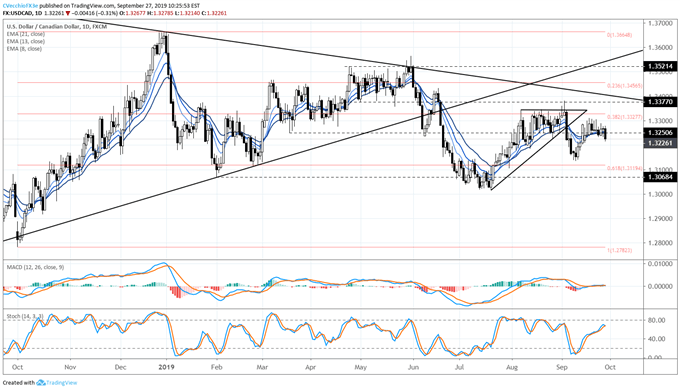Viewport: 680px width, 390px height.
Task: Click the EMA (13, close) indicator label
Action: click(x=25, y=41)
